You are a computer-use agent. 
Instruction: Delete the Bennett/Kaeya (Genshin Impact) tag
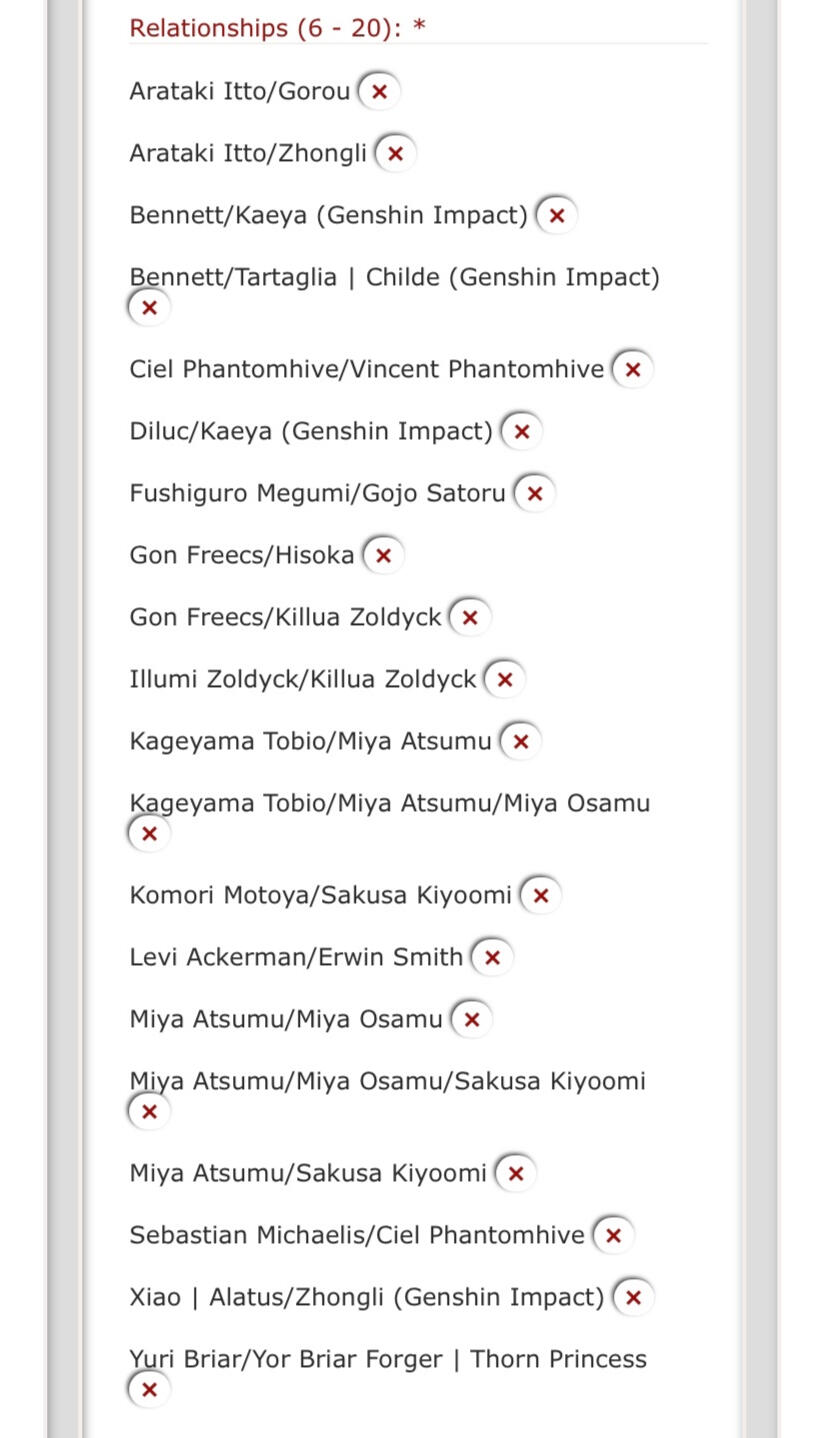(557, 216)
